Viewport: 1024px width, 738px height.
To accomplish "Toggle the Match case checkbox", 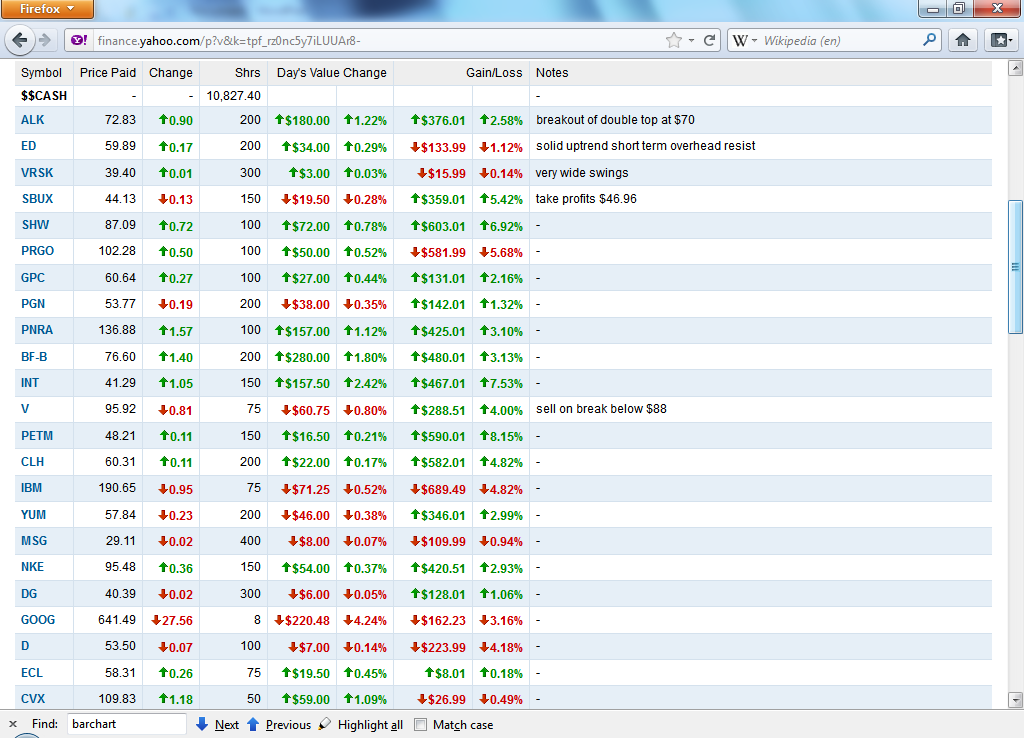I will pos(421,724).
